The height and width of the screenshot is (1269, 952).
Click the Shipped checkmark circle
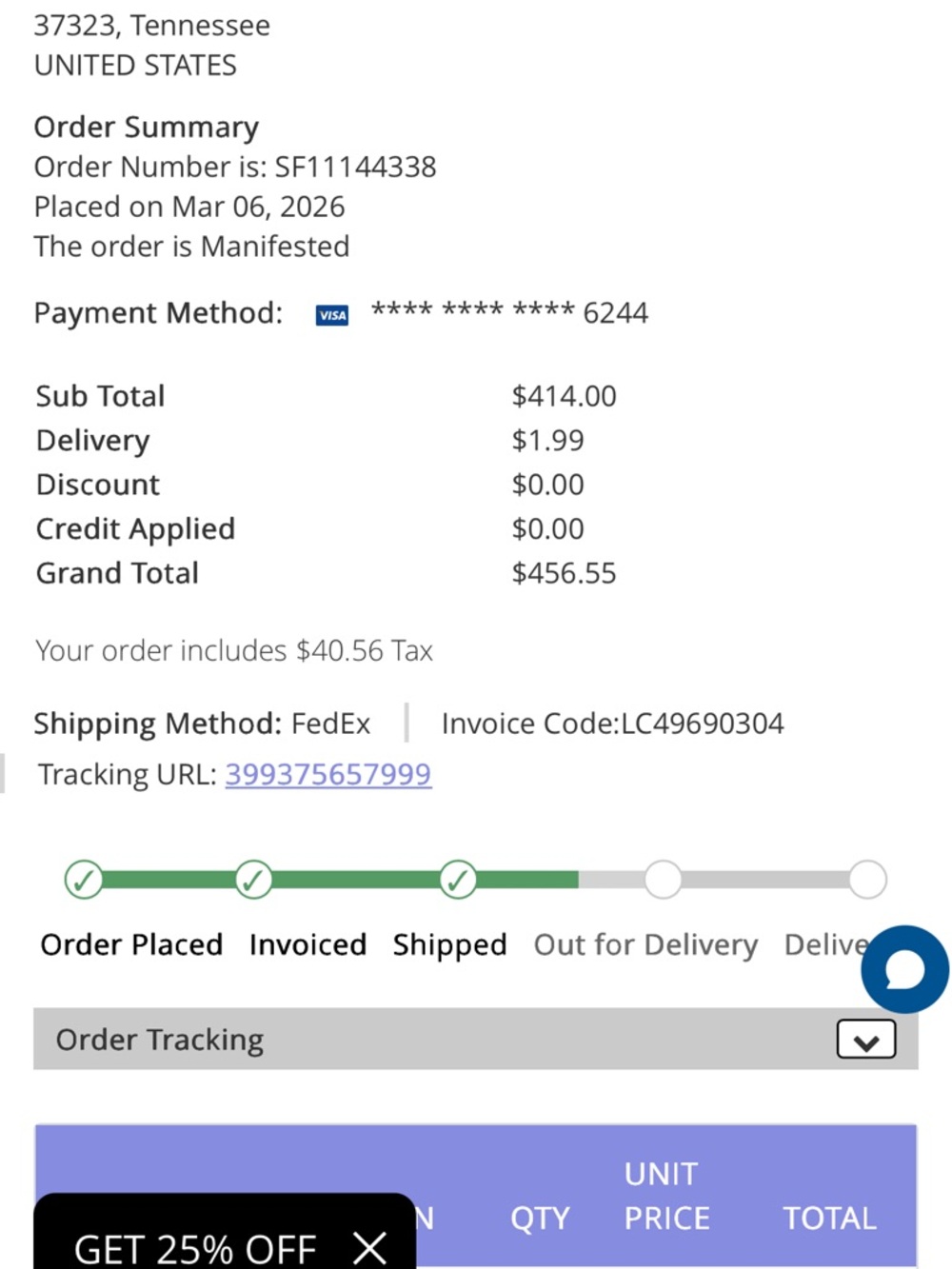coord(458,880)
